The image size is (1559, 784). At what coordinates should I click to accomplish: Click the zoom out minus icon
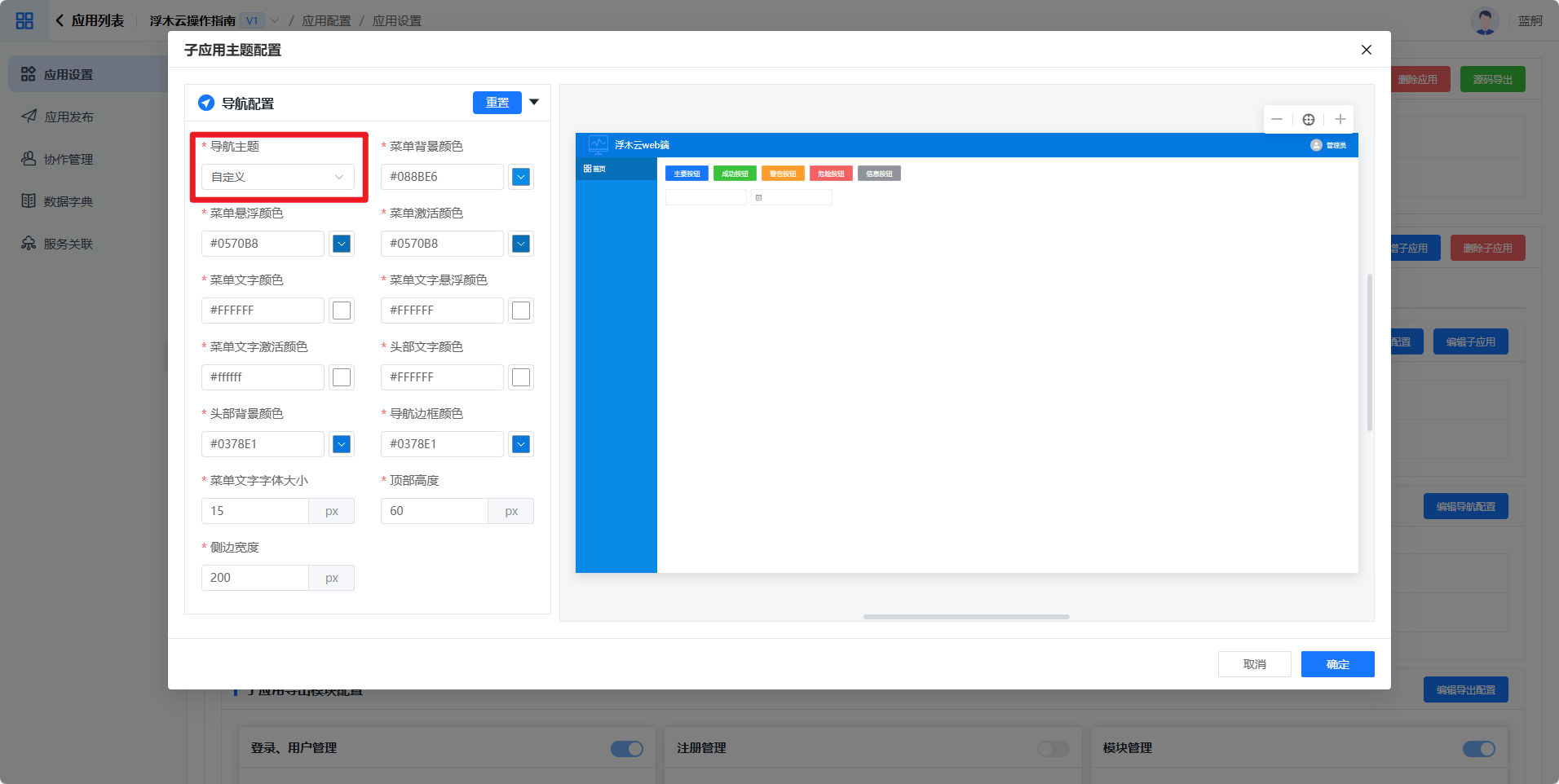coord(1277,120)
